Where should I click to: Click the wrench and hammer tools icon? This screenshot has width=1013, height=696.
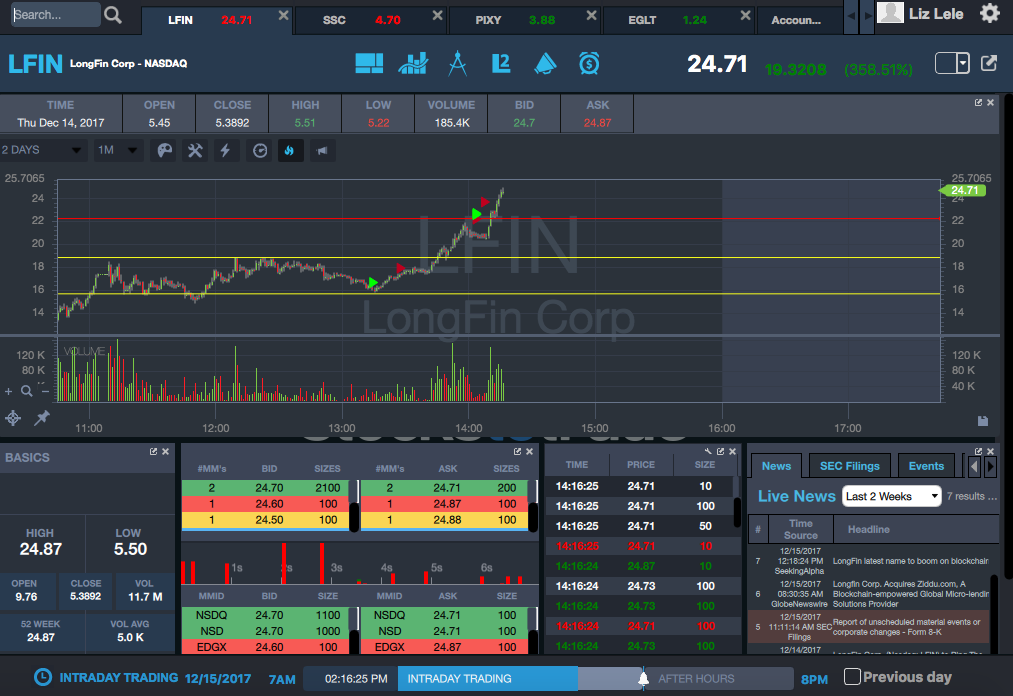[196, 150]
